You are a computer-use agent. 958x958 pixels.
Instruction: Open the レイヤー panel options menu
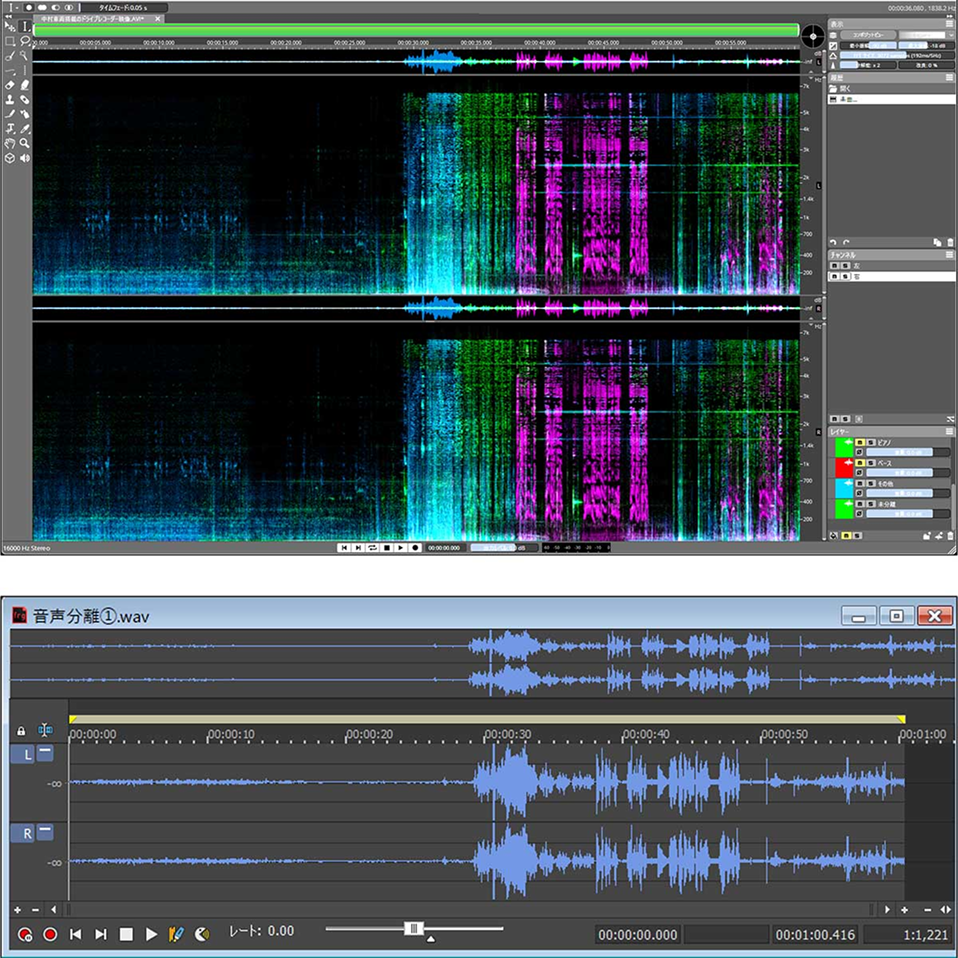pos(950,431)
